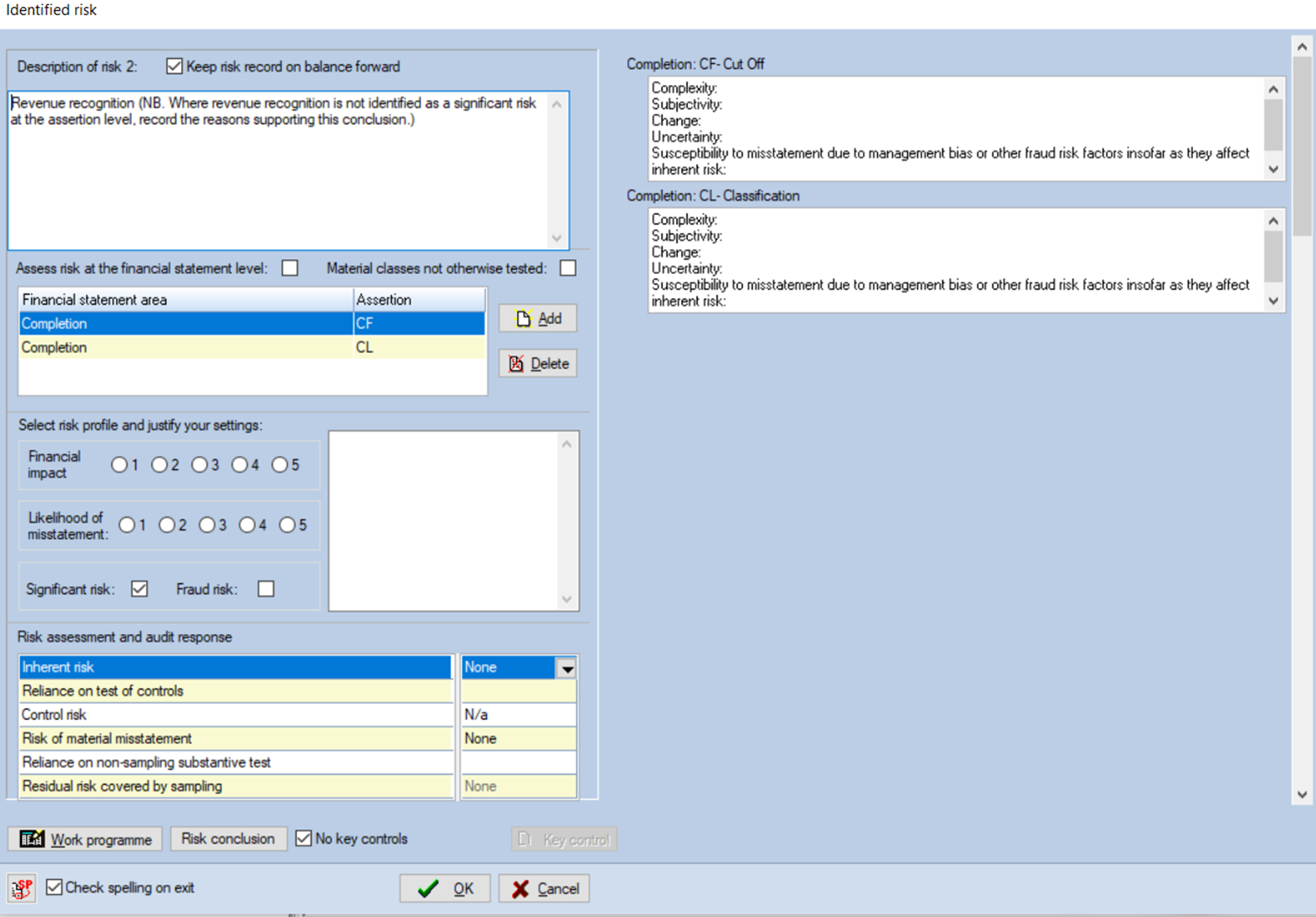Enable the Fraud risk checkbox
The width and height of the screenshot is (1316, 917).
click(266, 589)
